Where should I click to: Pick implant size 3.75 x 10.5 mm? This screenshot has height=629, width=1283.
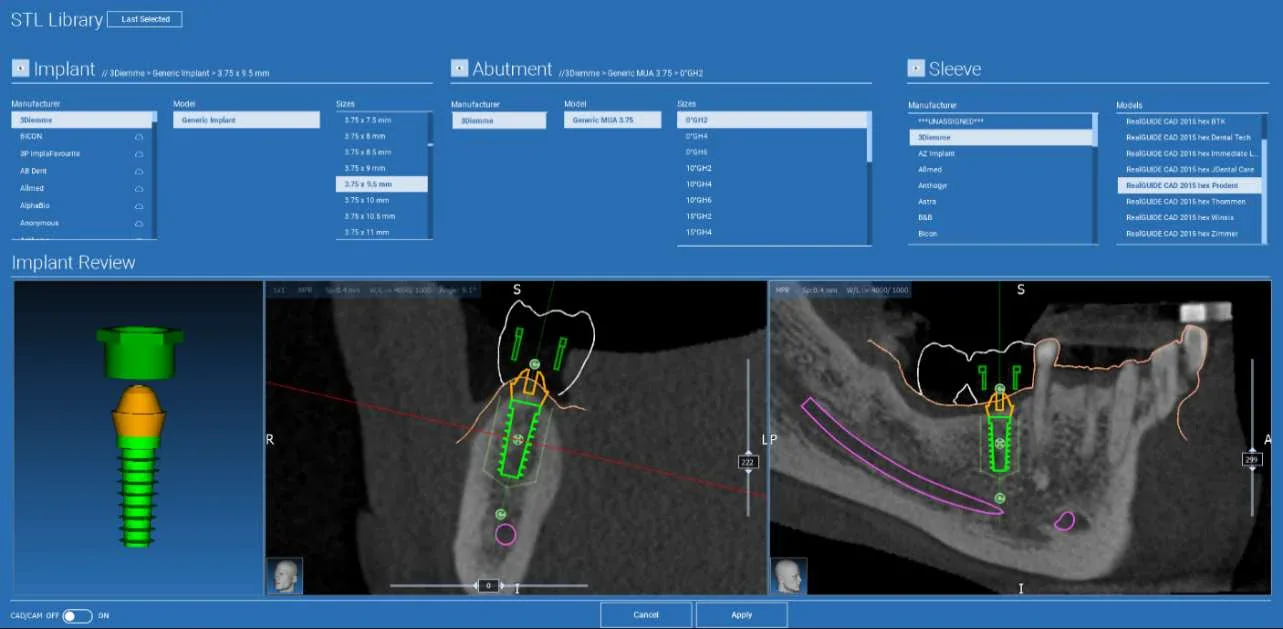(381, 216)
